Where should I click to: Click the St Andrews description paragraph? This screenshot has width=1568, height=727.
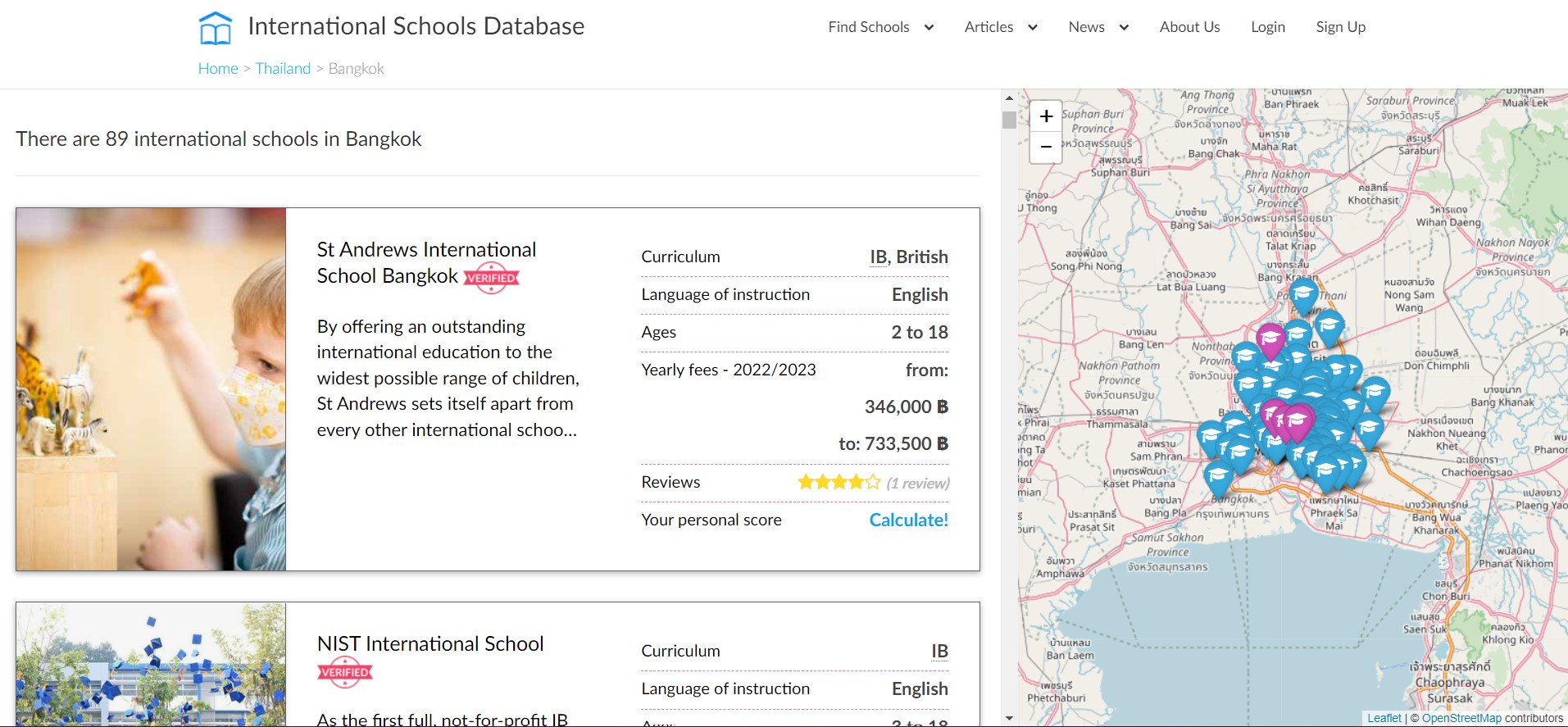tap(448, 378)
